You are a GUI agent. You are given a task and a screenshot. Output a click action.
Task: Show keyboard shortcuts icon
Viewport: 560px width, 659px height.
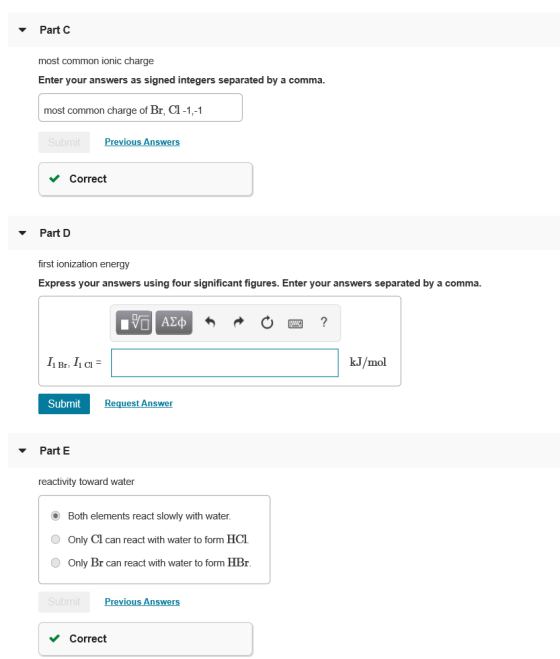[296, 323]
